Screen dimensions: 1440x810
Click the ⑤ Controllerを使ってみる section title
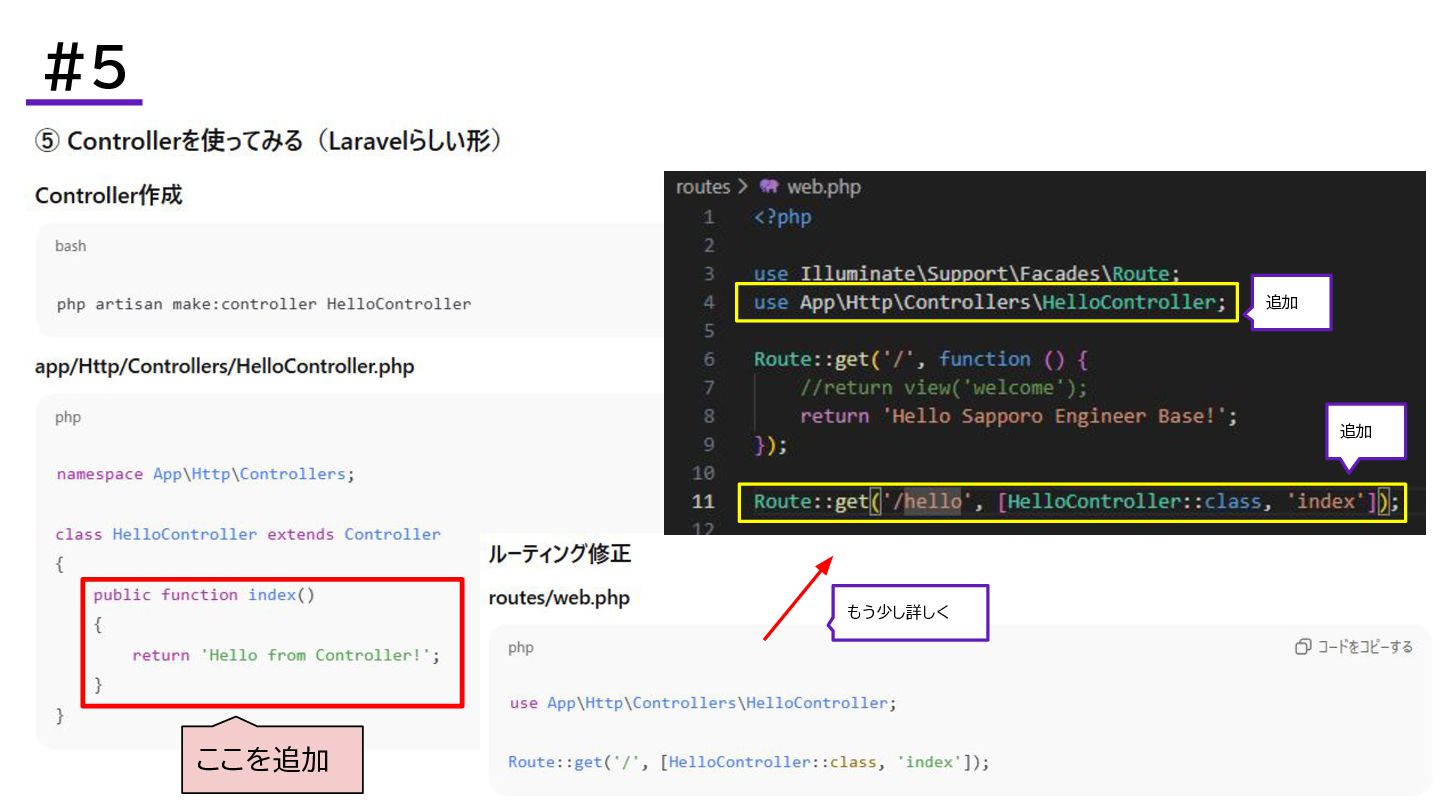coord(268,141)
